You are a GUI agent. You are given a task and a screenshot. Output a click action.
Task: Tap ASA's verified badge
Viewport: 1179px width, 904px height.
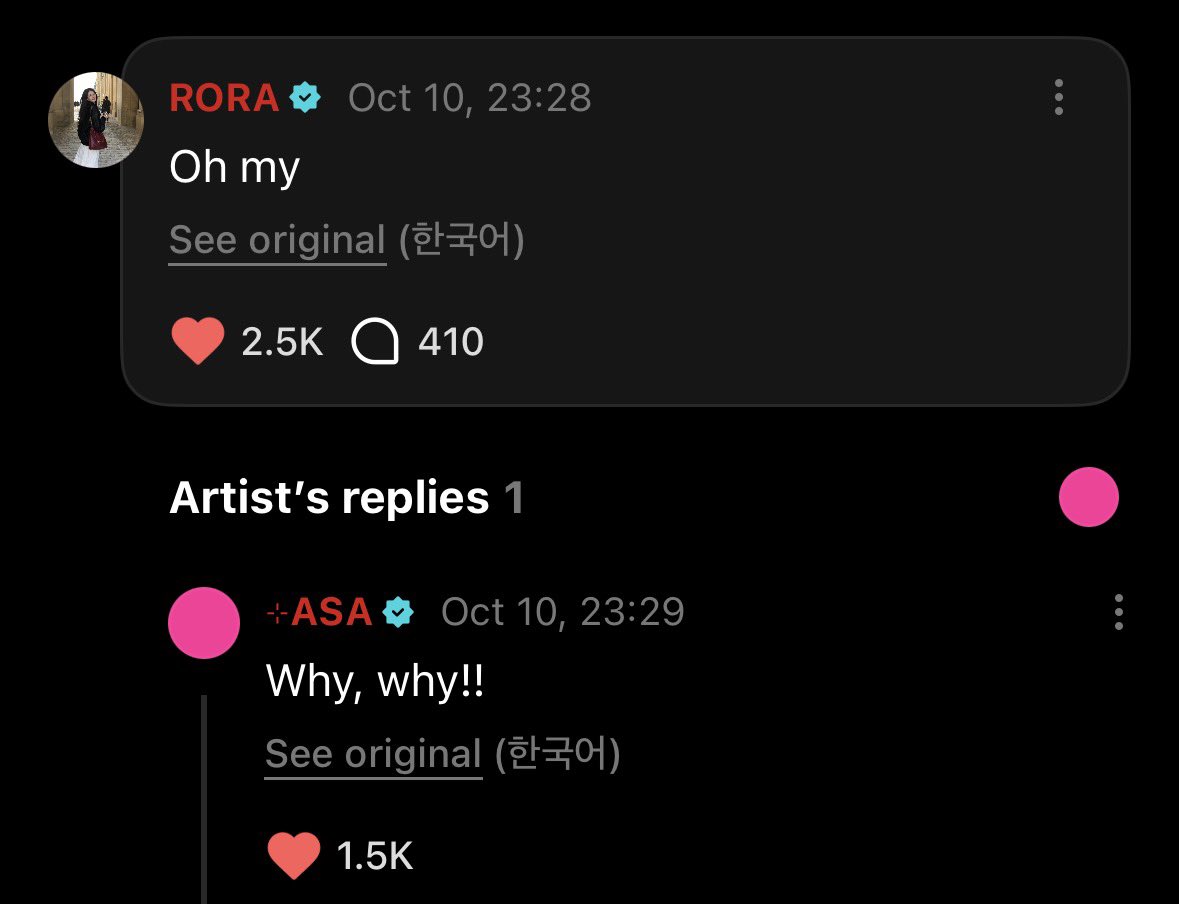pyautogui.click(x=399, y=612)
